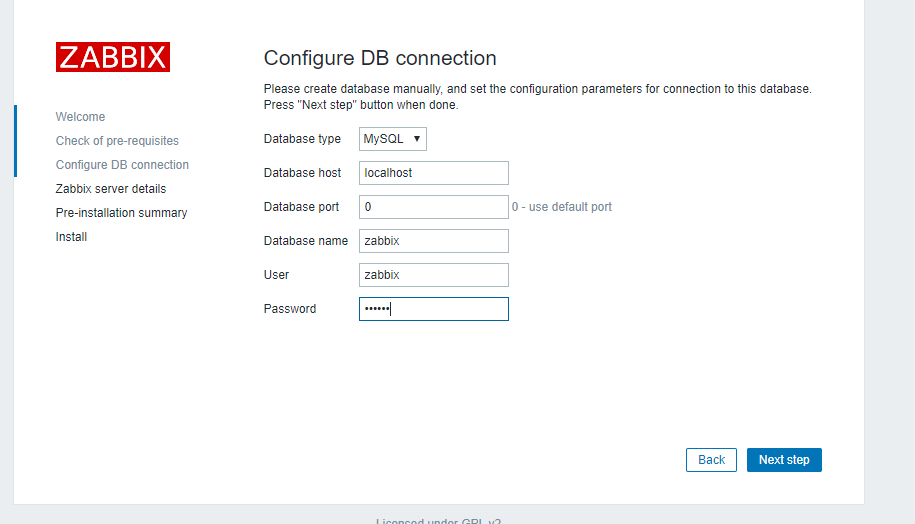Viewport: 915px width, 524px height.
Task: Click the 'Please create database manually' instruction text
Action: (537, 97)
